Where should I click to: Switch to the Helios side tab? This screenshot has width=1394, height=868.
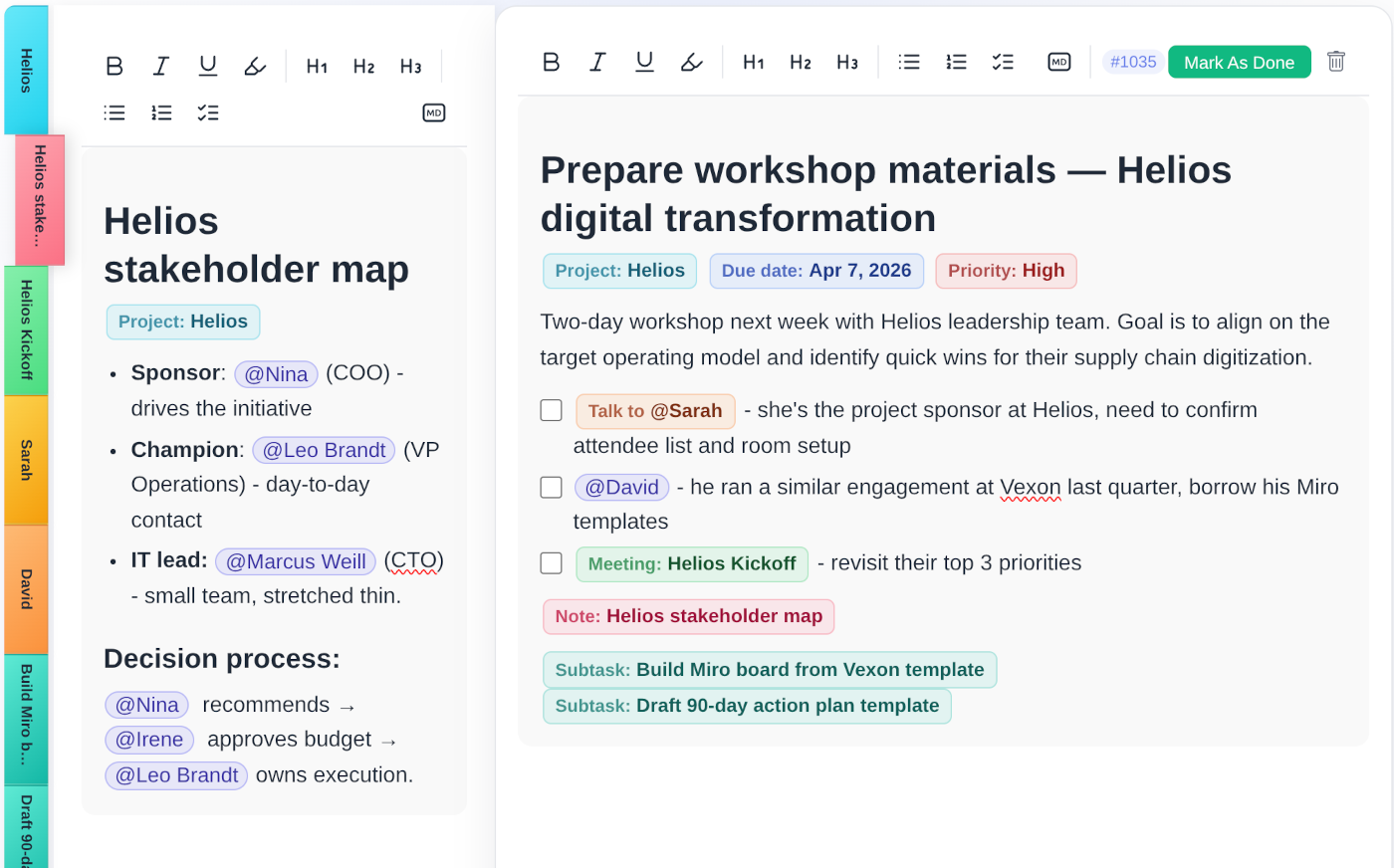click(x=26, y=71)
